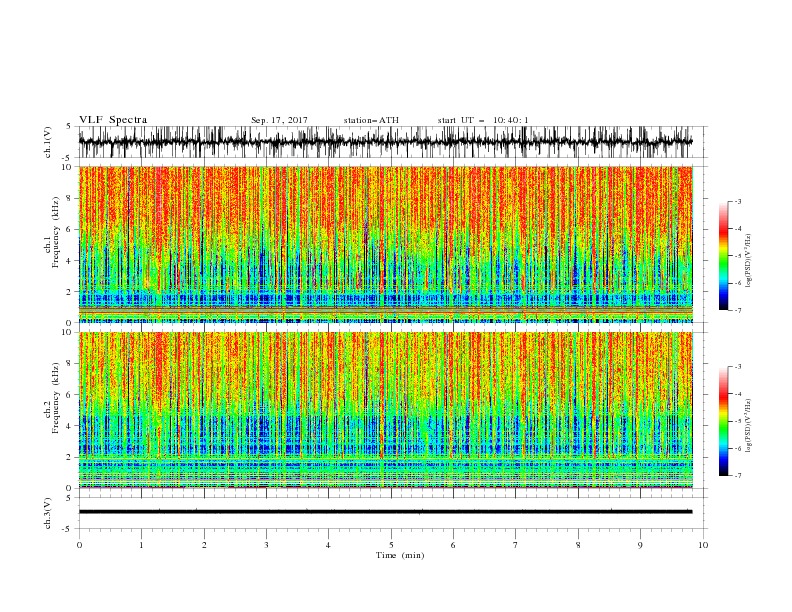Click the "-7" value on the upper colorbar
Image resolution: width=792 pixels, height=612 pixels.
737,310
